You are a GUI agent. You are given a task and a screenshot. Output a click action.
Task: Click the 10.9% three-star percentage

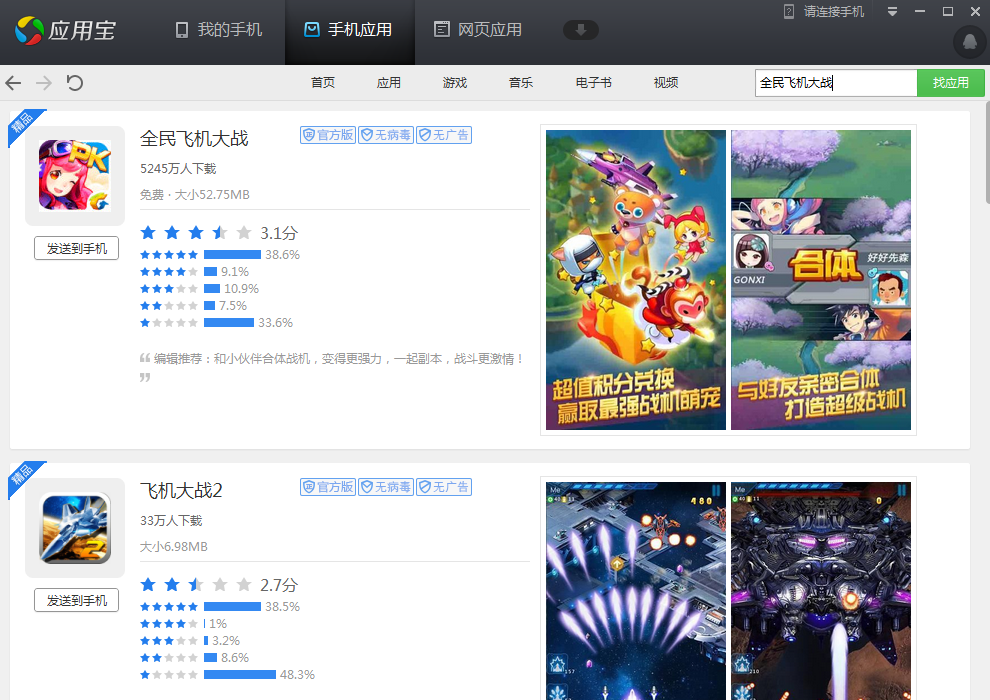pos(241,288)
